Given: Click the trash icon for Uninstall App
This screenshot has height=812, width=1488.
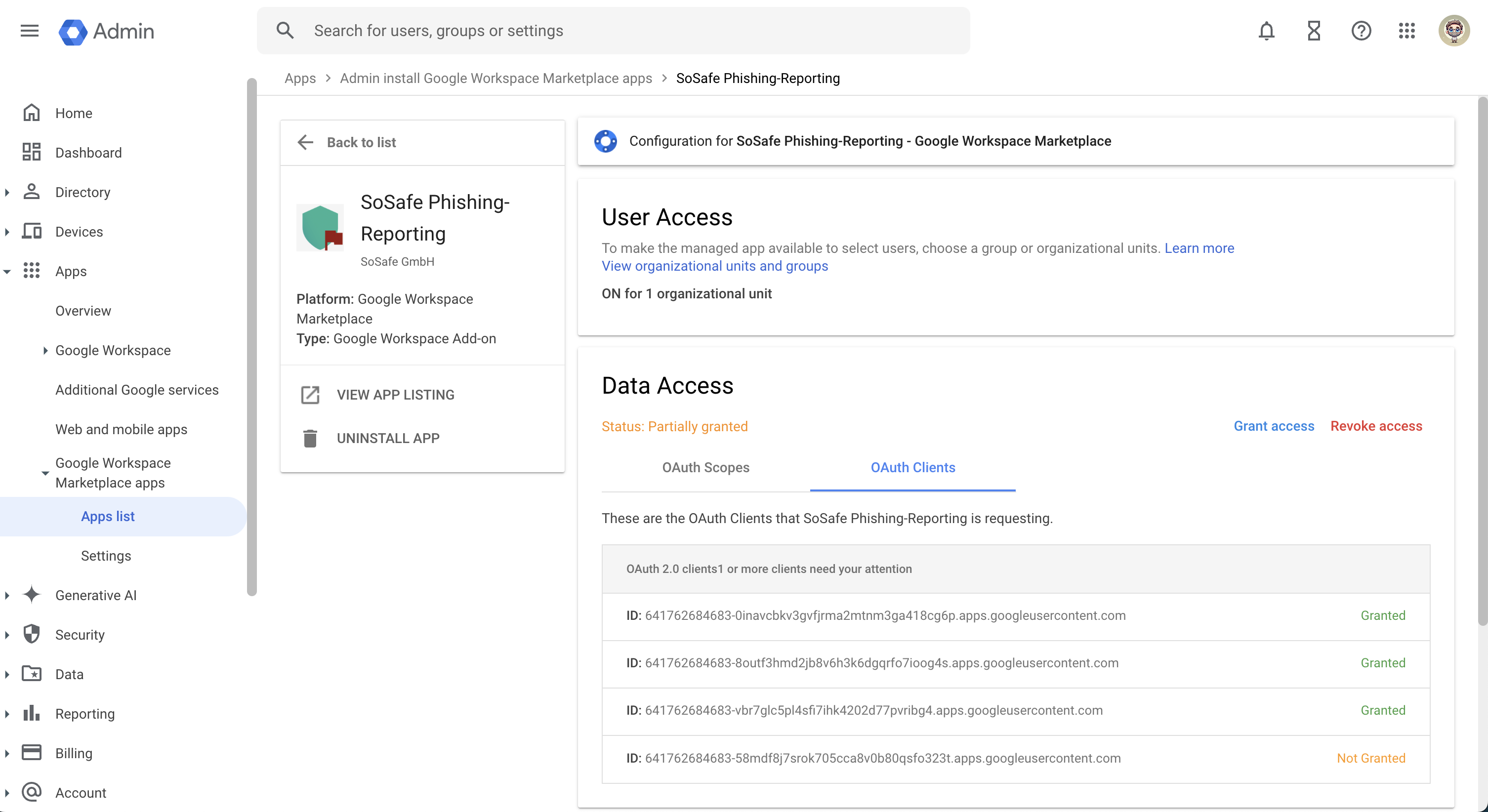Looking at the screenshot, I should click(310, 438).
